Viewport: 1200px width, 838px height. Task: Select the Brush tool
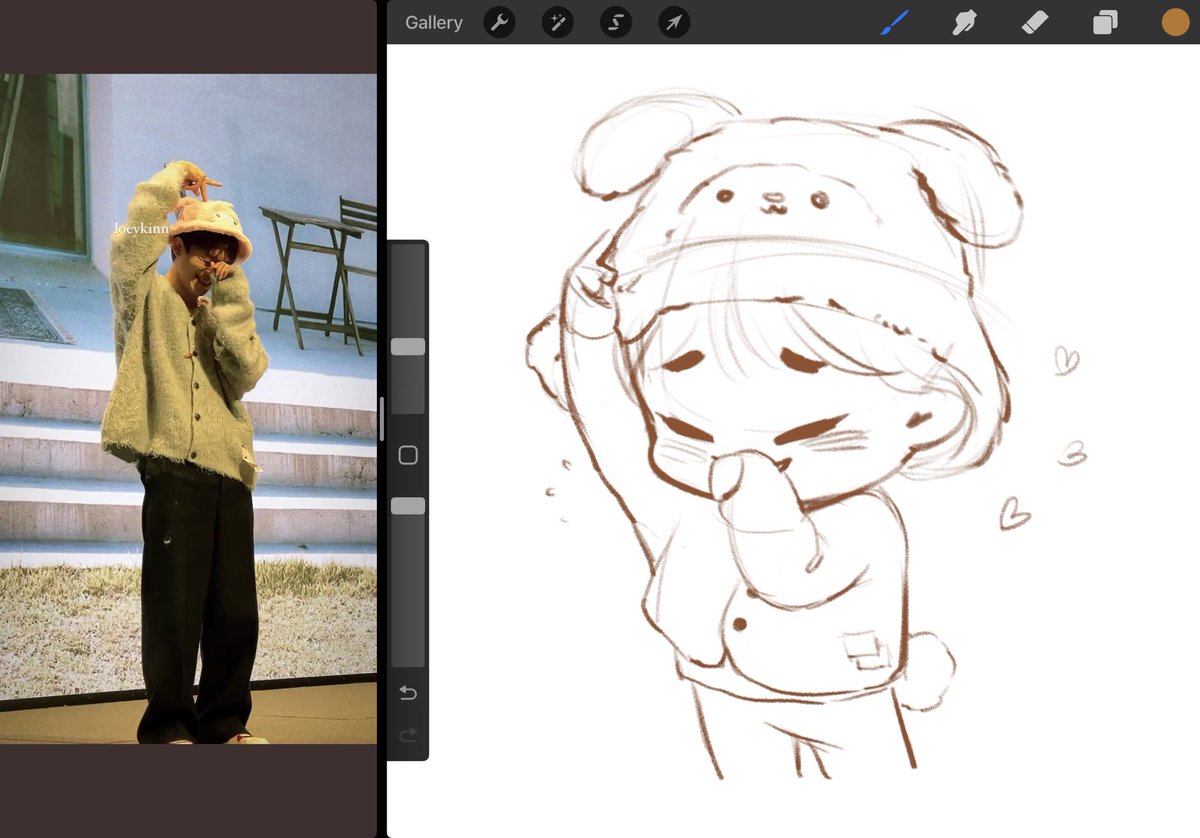894,22
